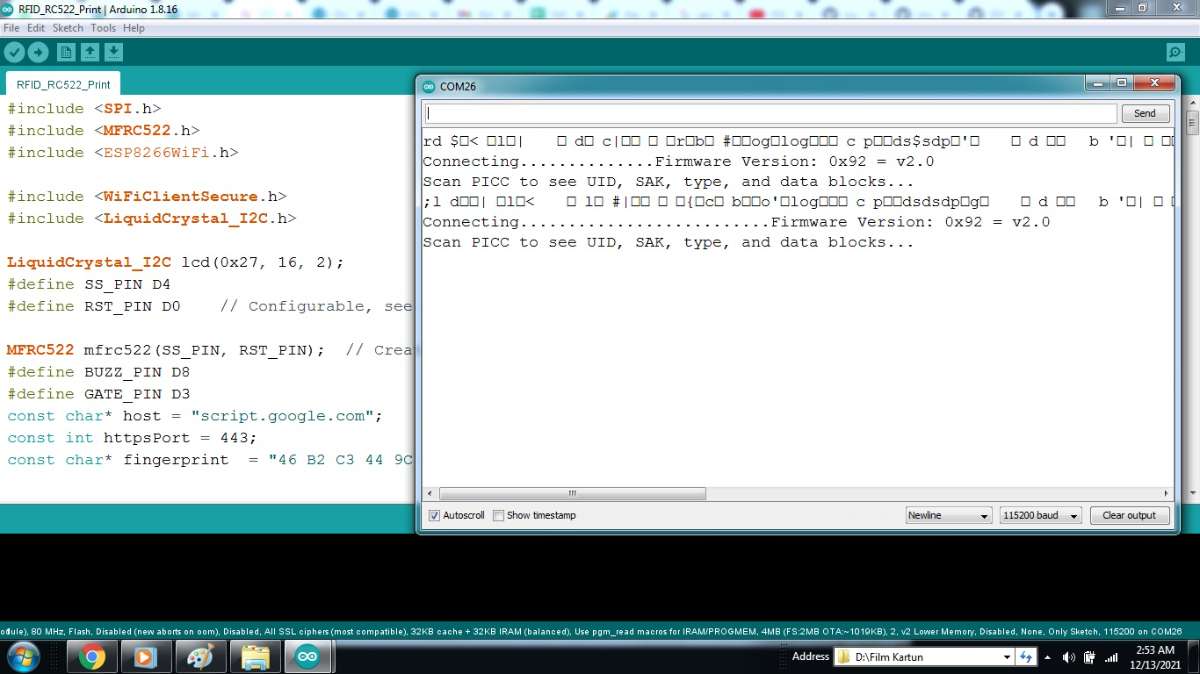This screenshot has height=674, width=1200.
Task: Click the Verify sketch checkmark icon
Action: (14, 52)
